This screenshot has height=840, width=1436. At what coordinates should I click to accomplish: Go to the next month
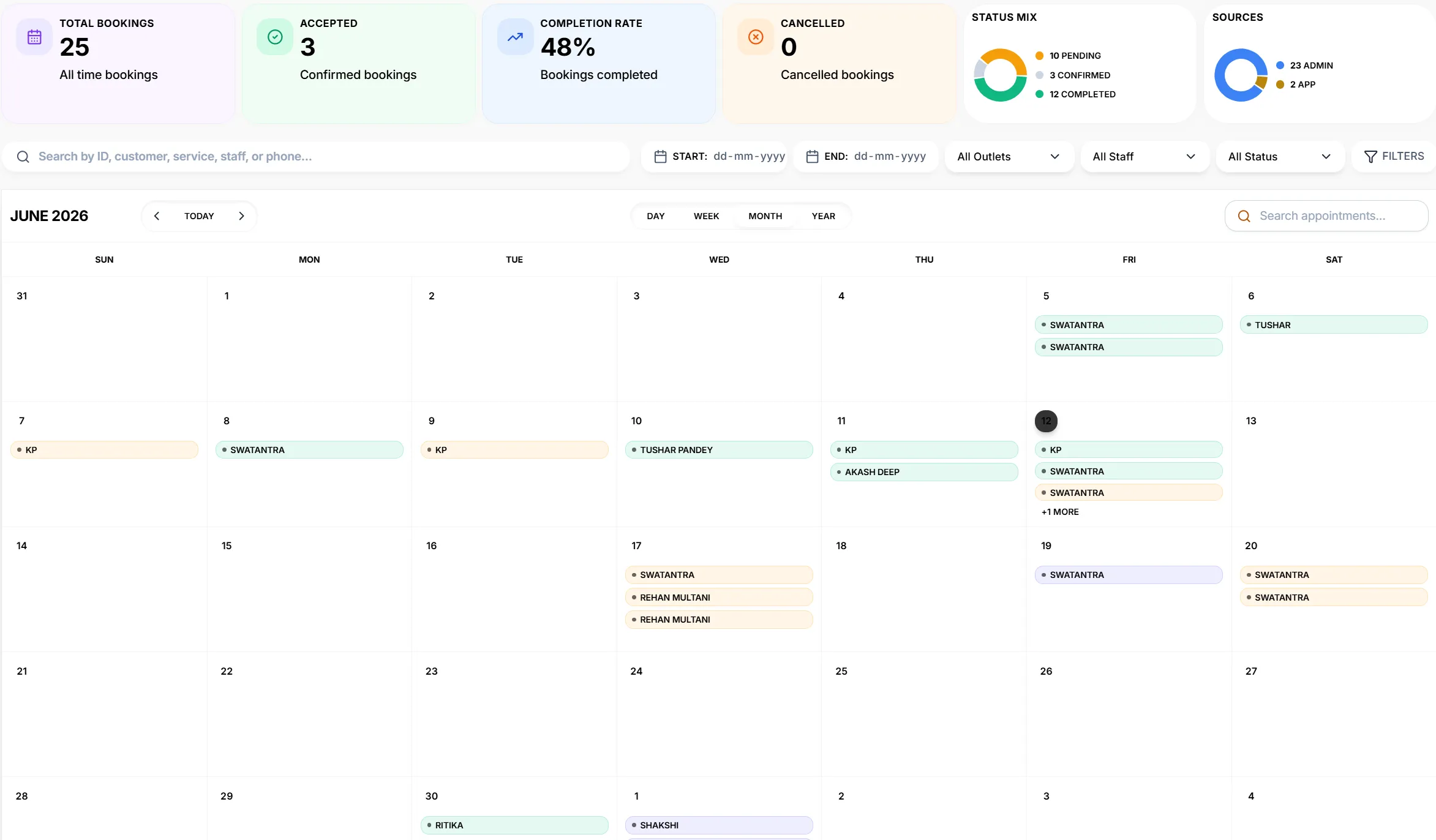tap(241, 216)
